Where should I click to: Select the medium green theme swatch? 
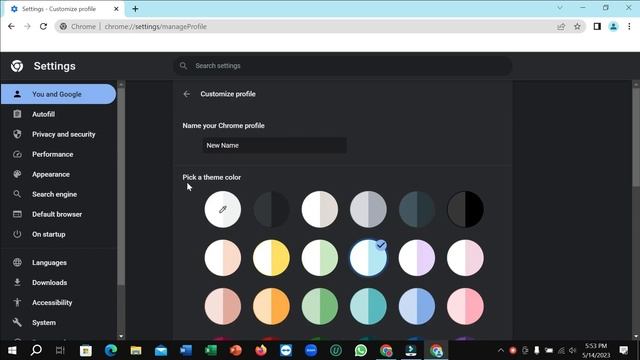tap(320, 307)
